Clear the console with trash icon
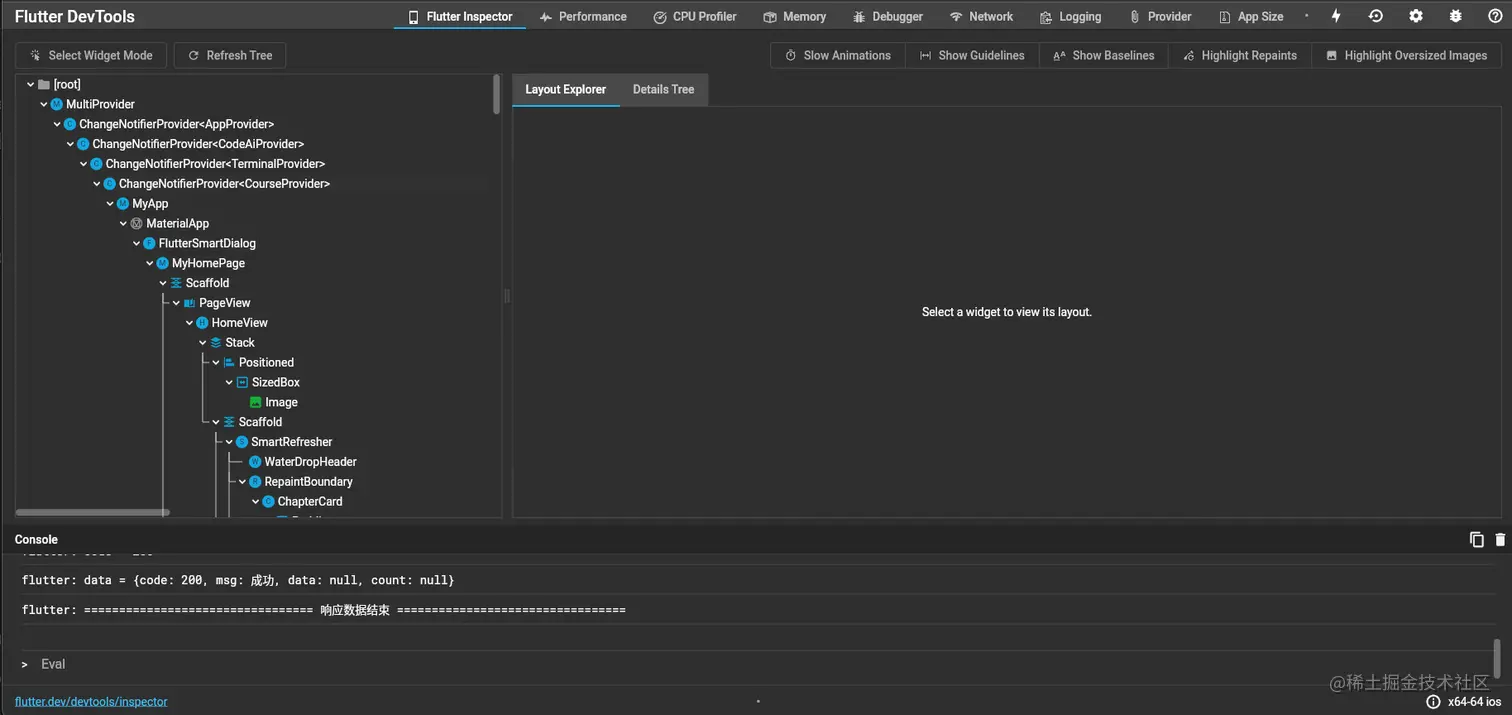 tap(1500, 539)
